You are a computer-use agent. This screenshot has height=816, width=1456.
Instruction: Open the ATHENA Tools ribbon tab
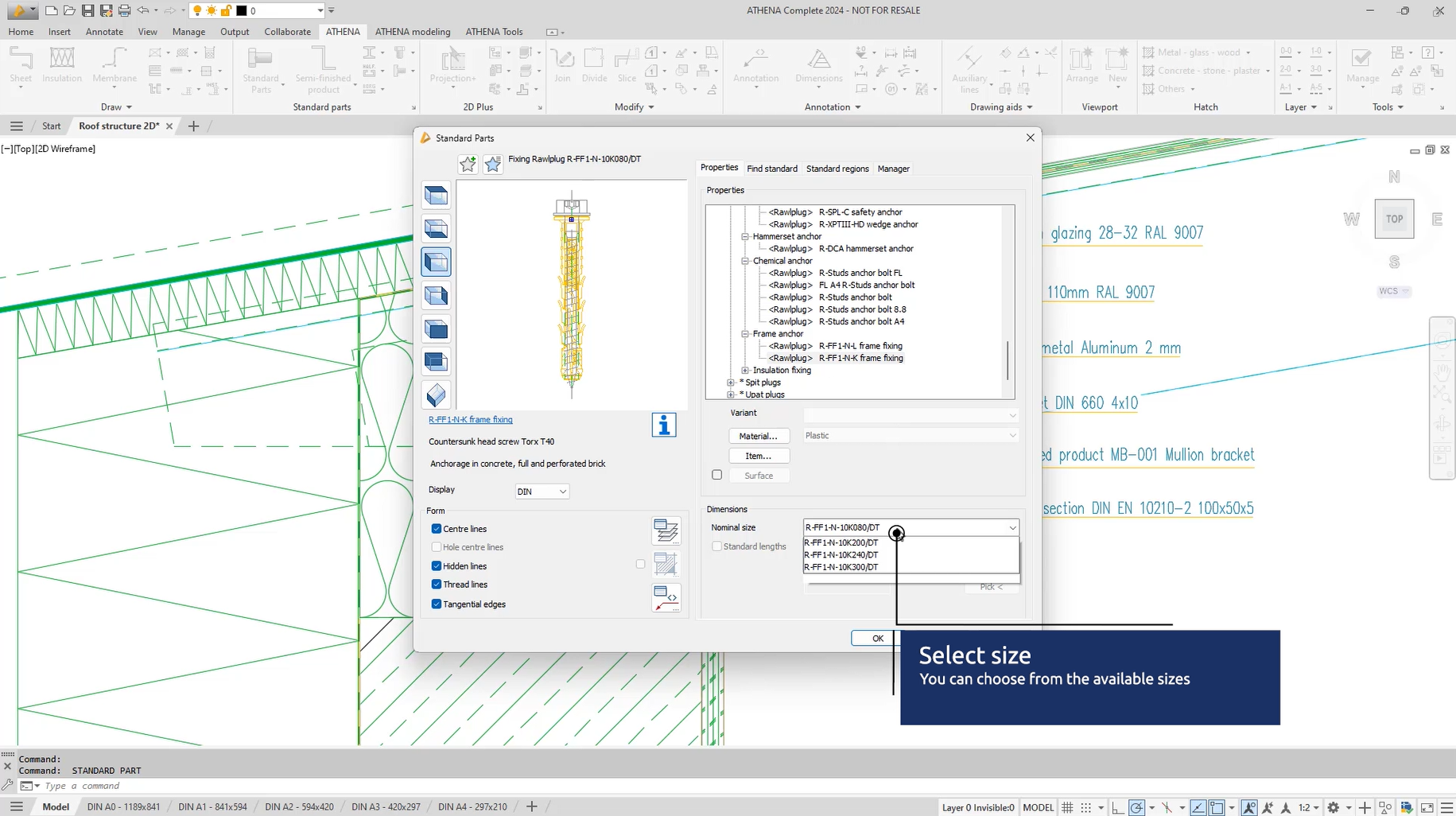tap(495, 32)
